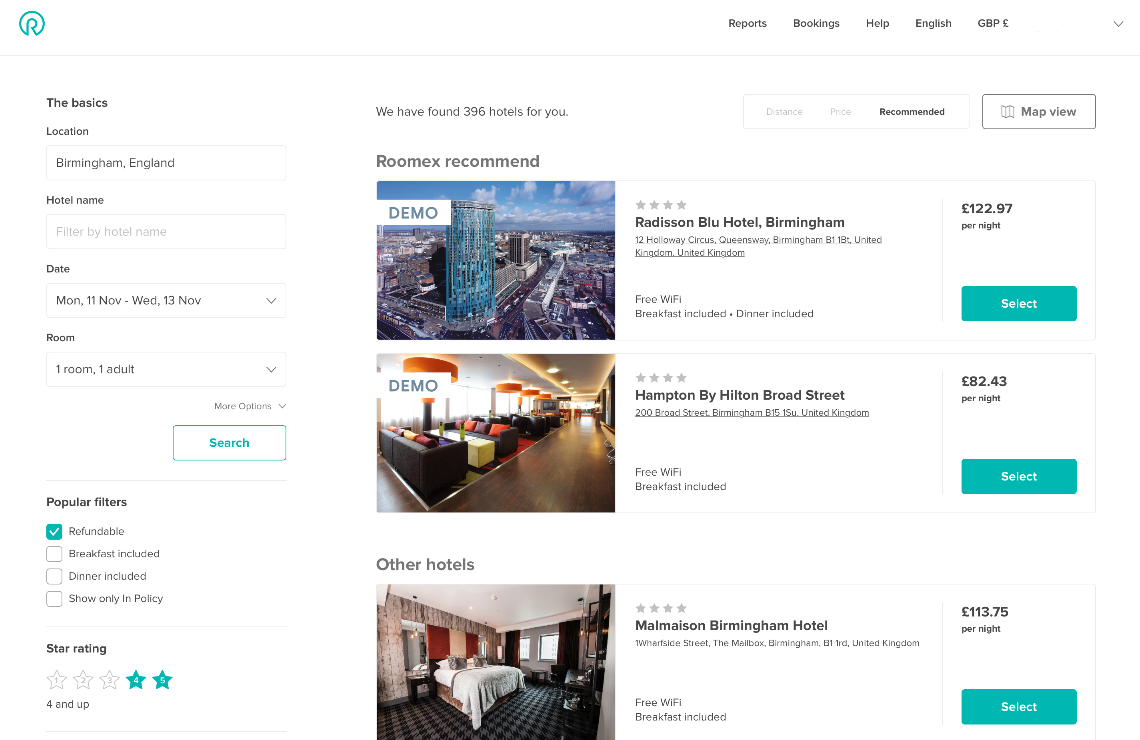Select the Radisson Blu Hotel room
Screen dimensions: 1140x740
click(x=1019, y=304)
